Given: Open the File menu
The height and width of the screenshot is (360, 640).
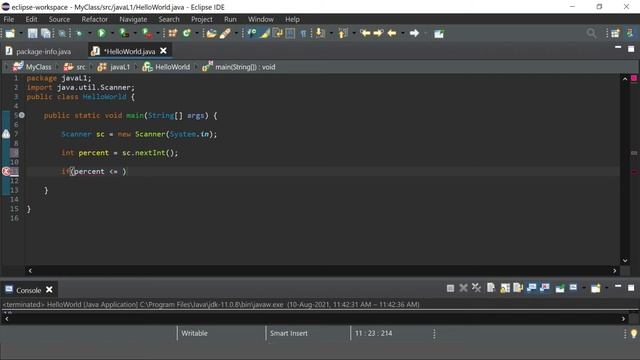Looking at the screenshot, I should point(9,19).
